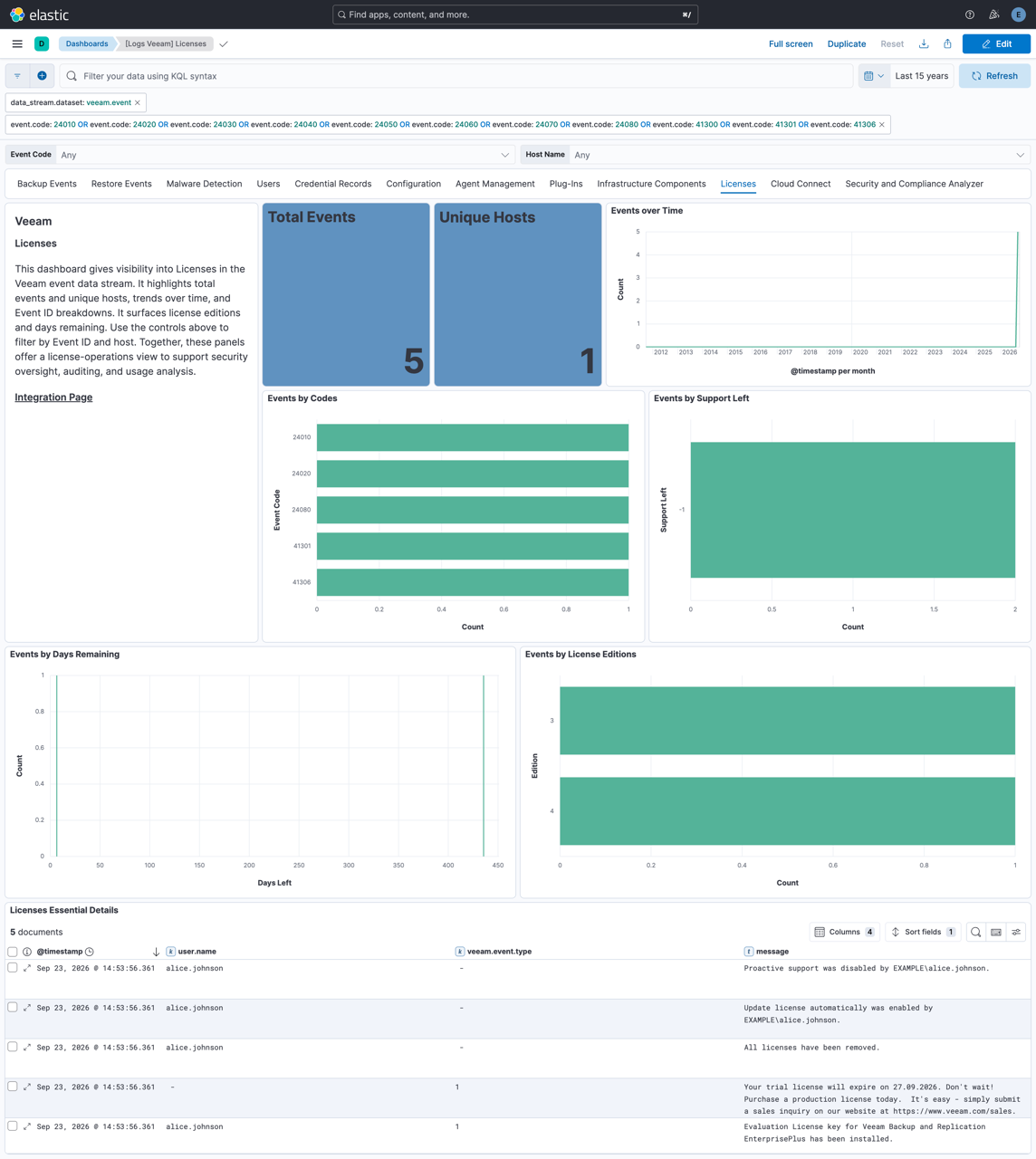
Task: Click the clock icon next to @timestamp
Action: coord(90,952)
